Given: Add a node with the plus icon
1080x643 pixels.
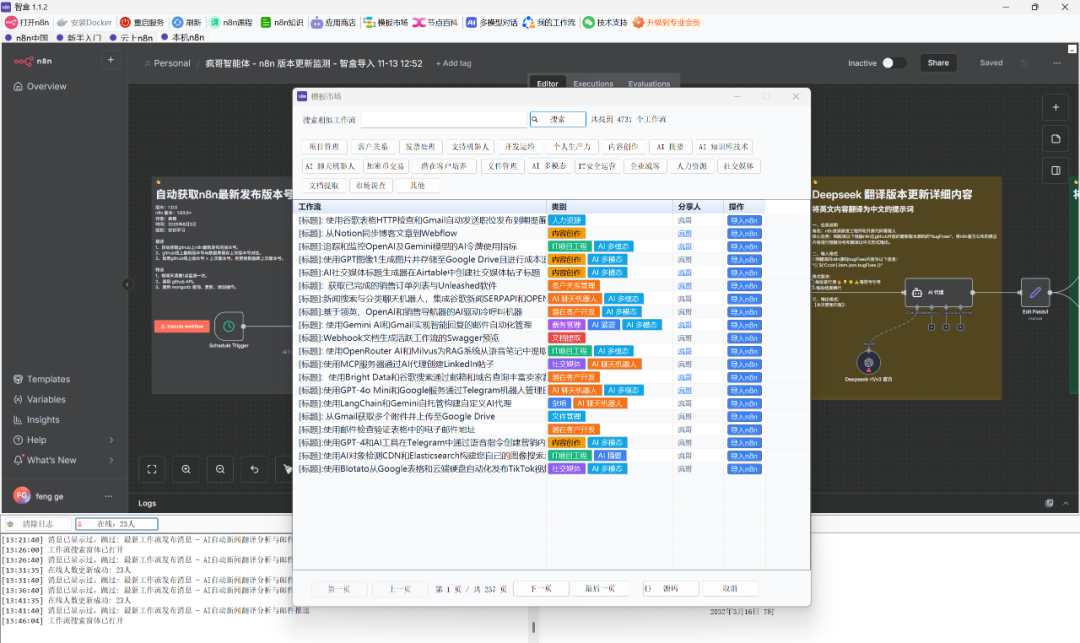Looking at the screenshot, I should [1055, 106].
